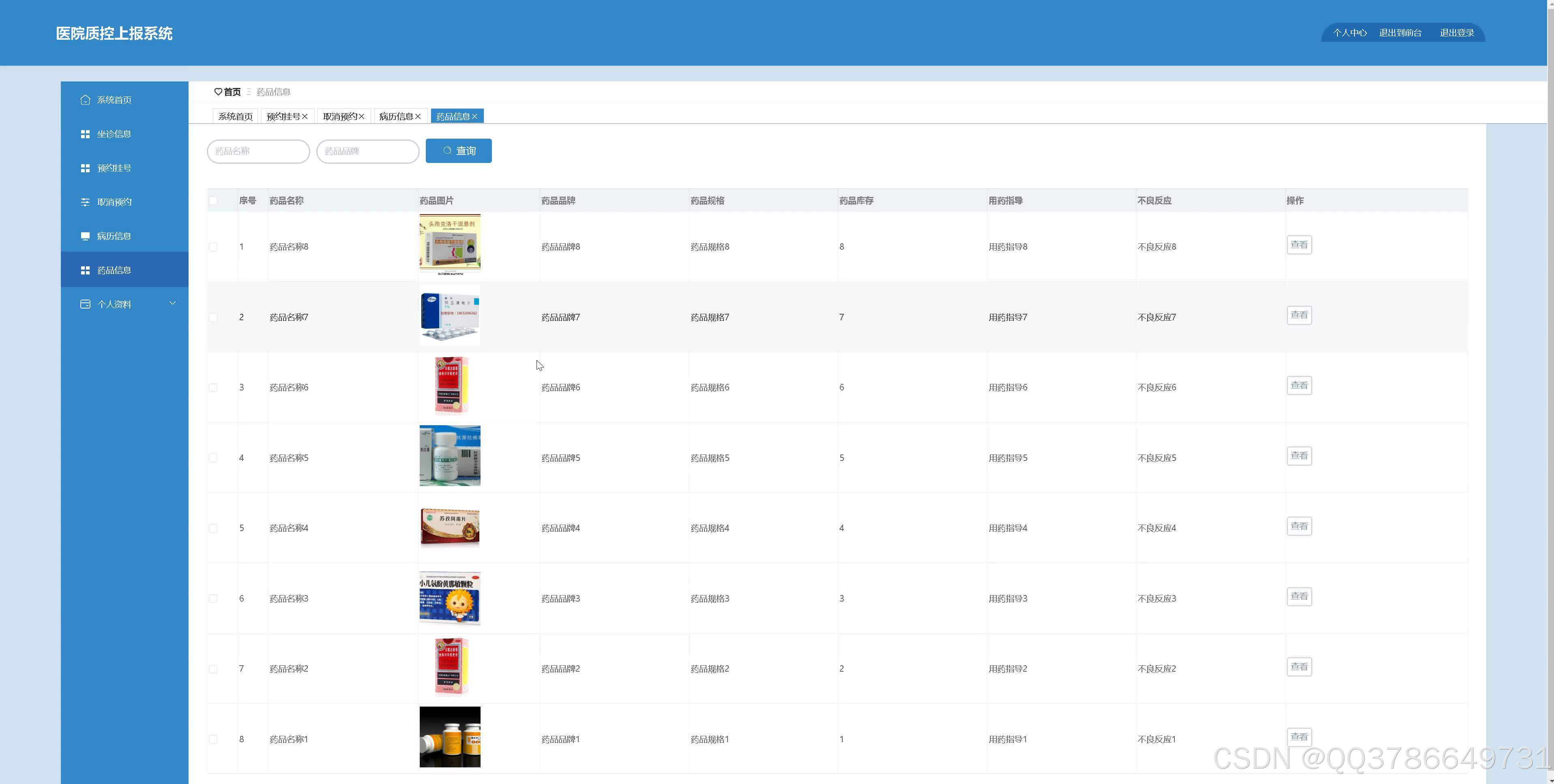Click the card icon beside 个人资料
Viewport: 1554px width, 784px height.
(85, 304)
